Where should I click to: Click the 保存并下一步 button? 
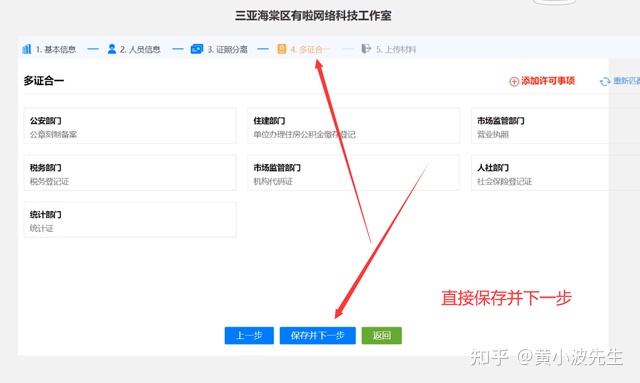pos(318,335)
